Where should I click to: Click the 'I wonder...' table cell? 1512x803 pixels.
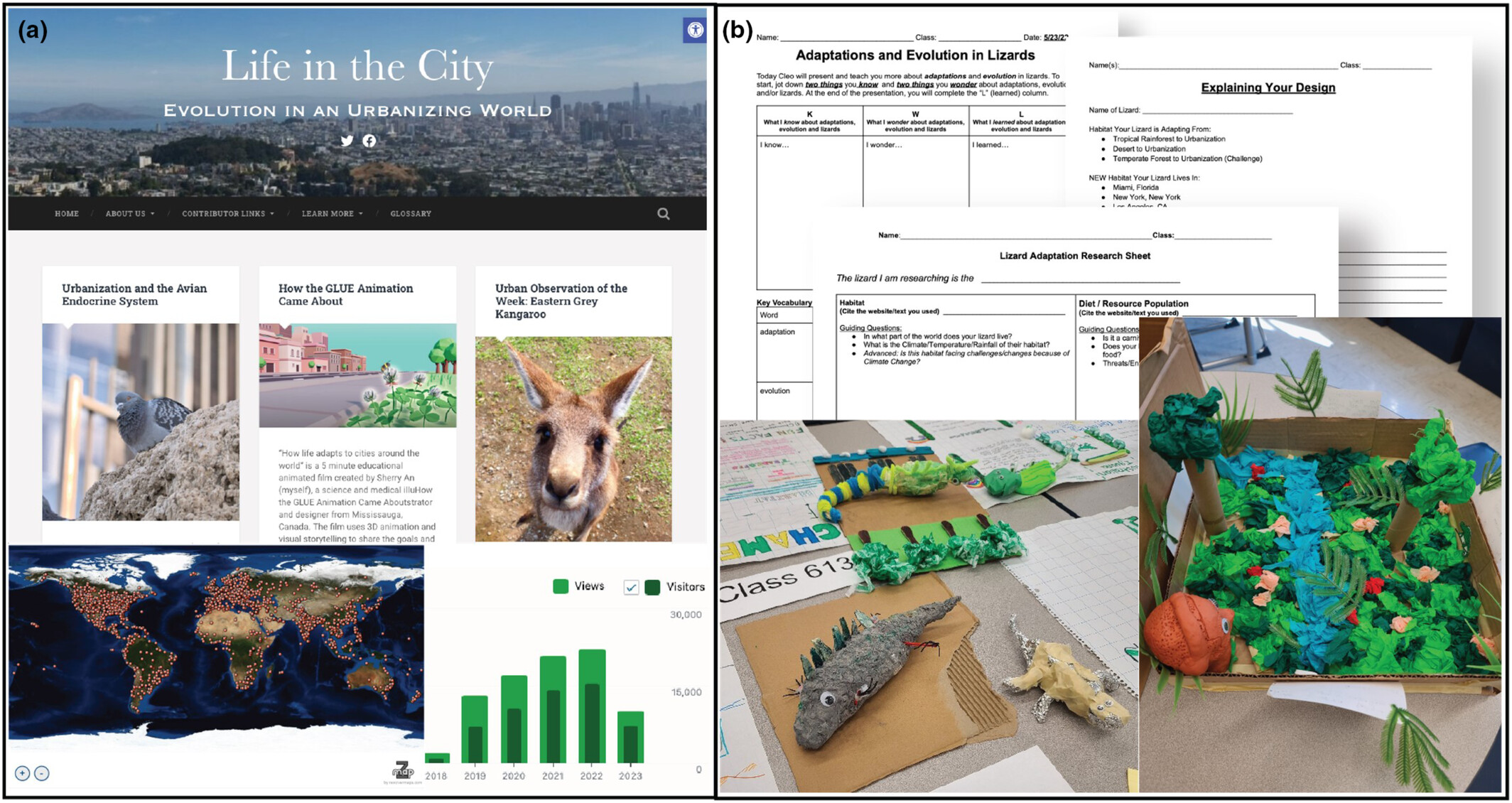click(x=916, y=171)
